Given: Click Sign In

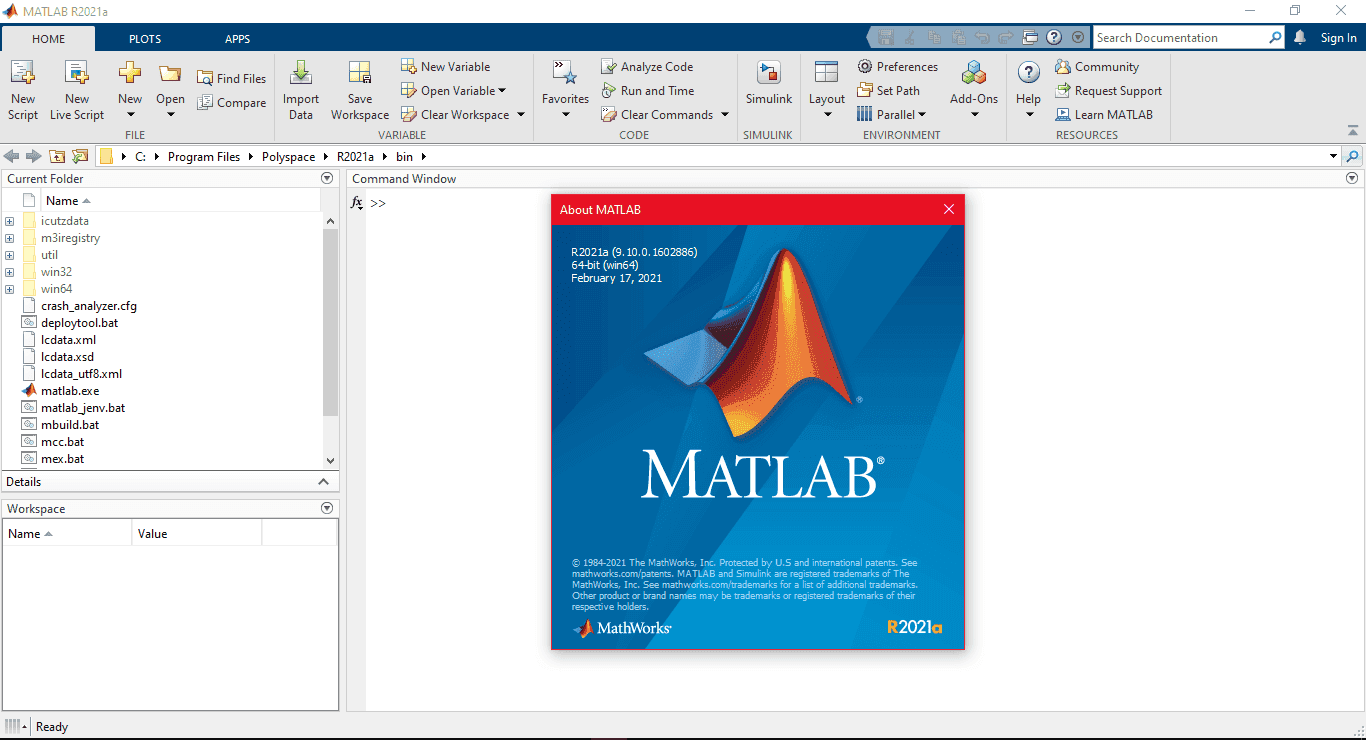Looking at the screenshot, I should click(x=1338, y=38).
